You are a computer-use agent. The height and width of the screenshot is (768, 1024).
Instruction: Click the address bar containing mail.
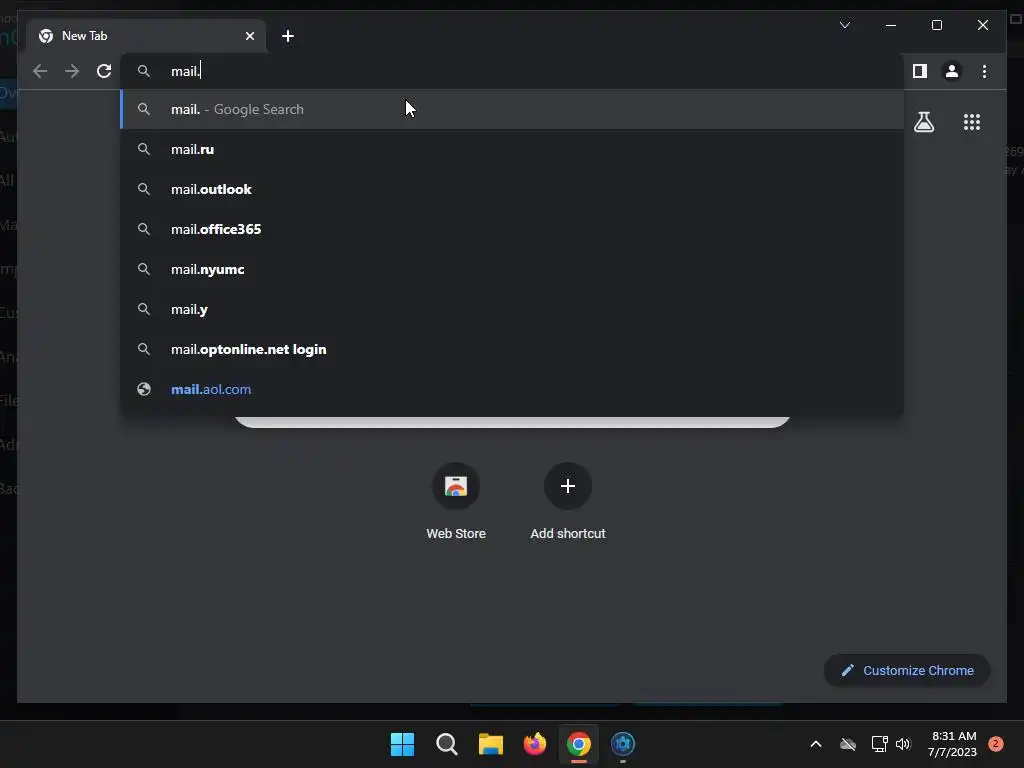(512, 71)
